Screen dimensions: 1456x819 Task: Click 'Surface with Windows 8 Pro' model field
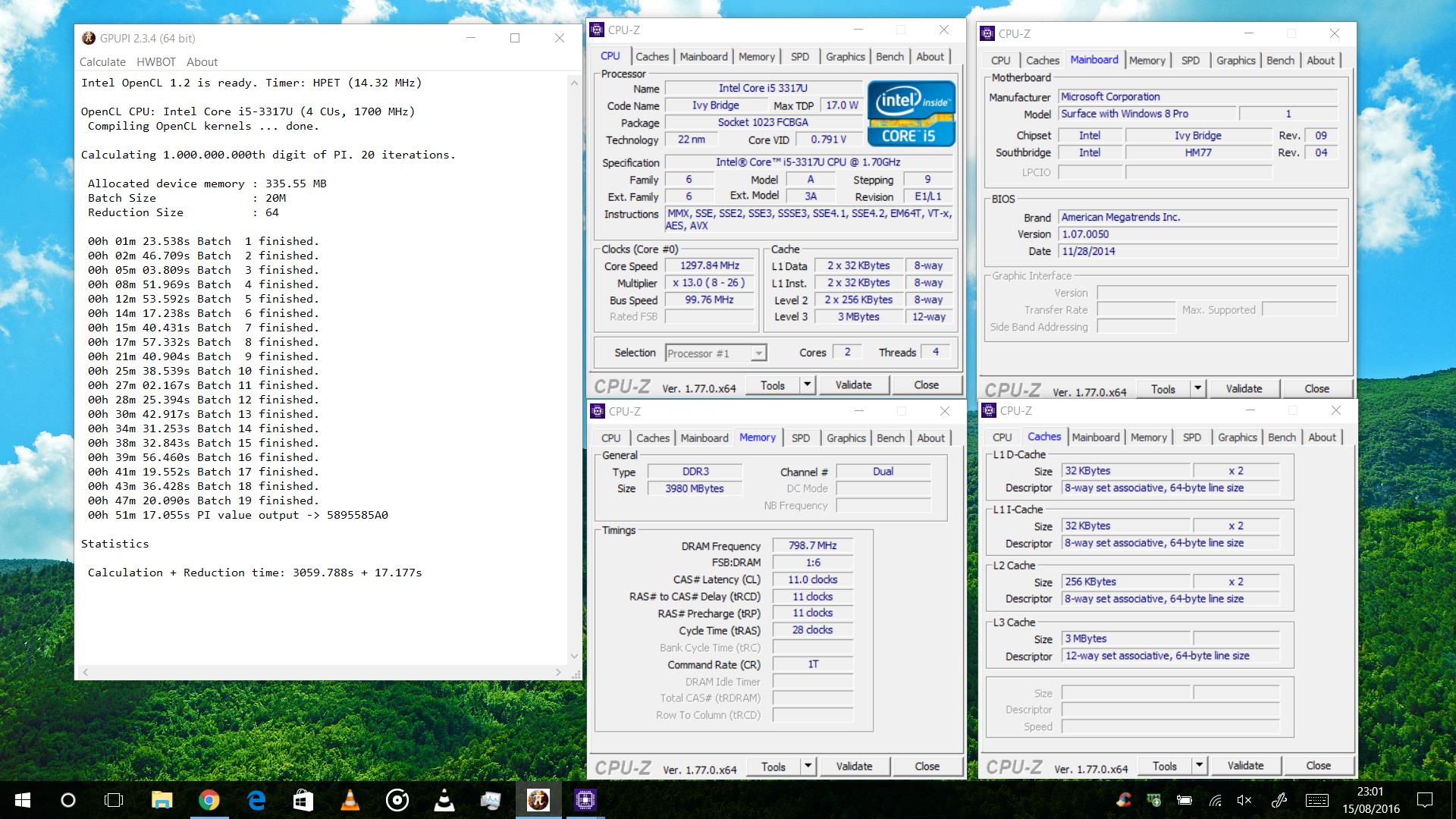1146,114
